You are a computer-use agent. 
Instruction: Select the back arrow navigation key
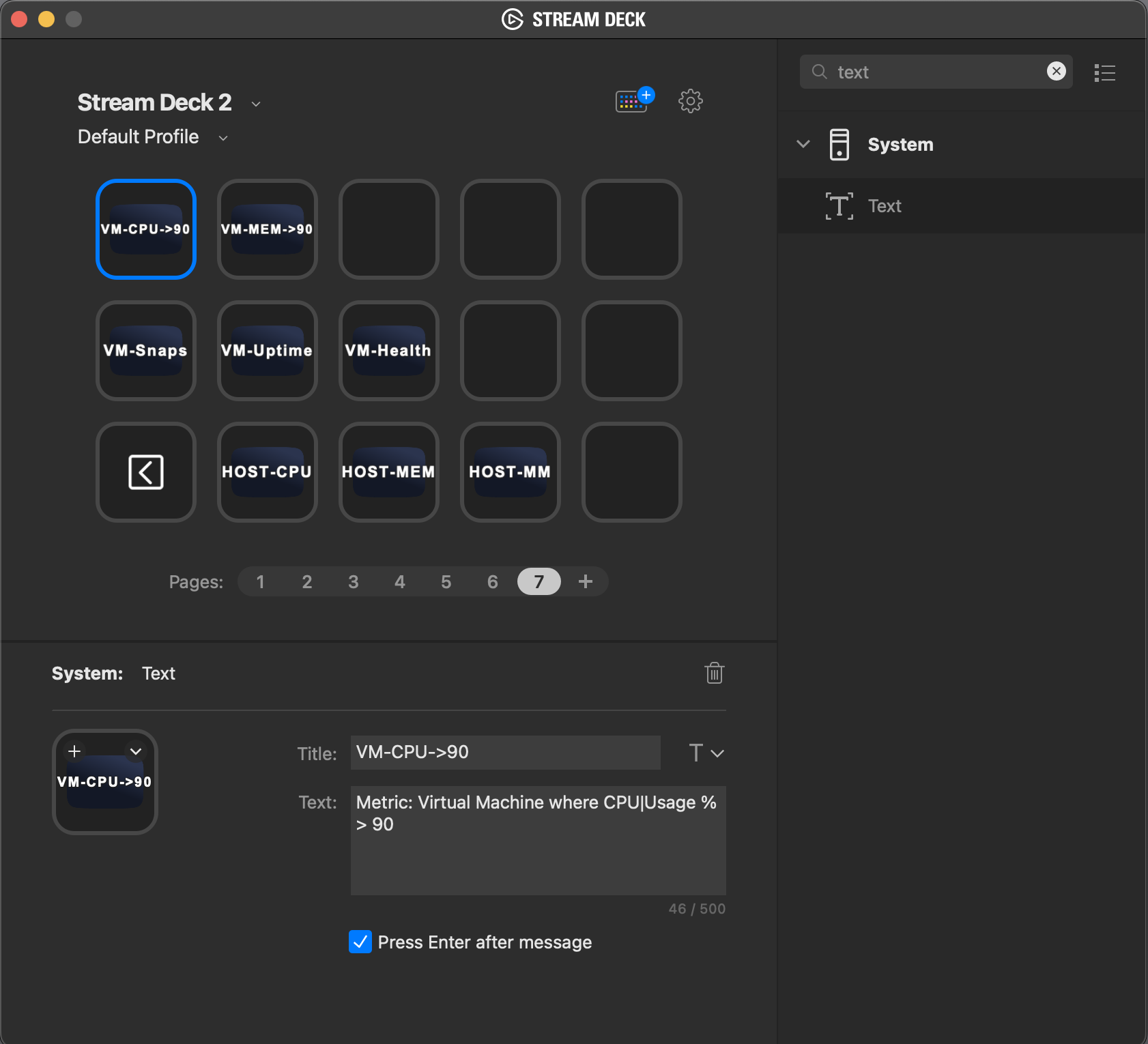click(146, 472)
